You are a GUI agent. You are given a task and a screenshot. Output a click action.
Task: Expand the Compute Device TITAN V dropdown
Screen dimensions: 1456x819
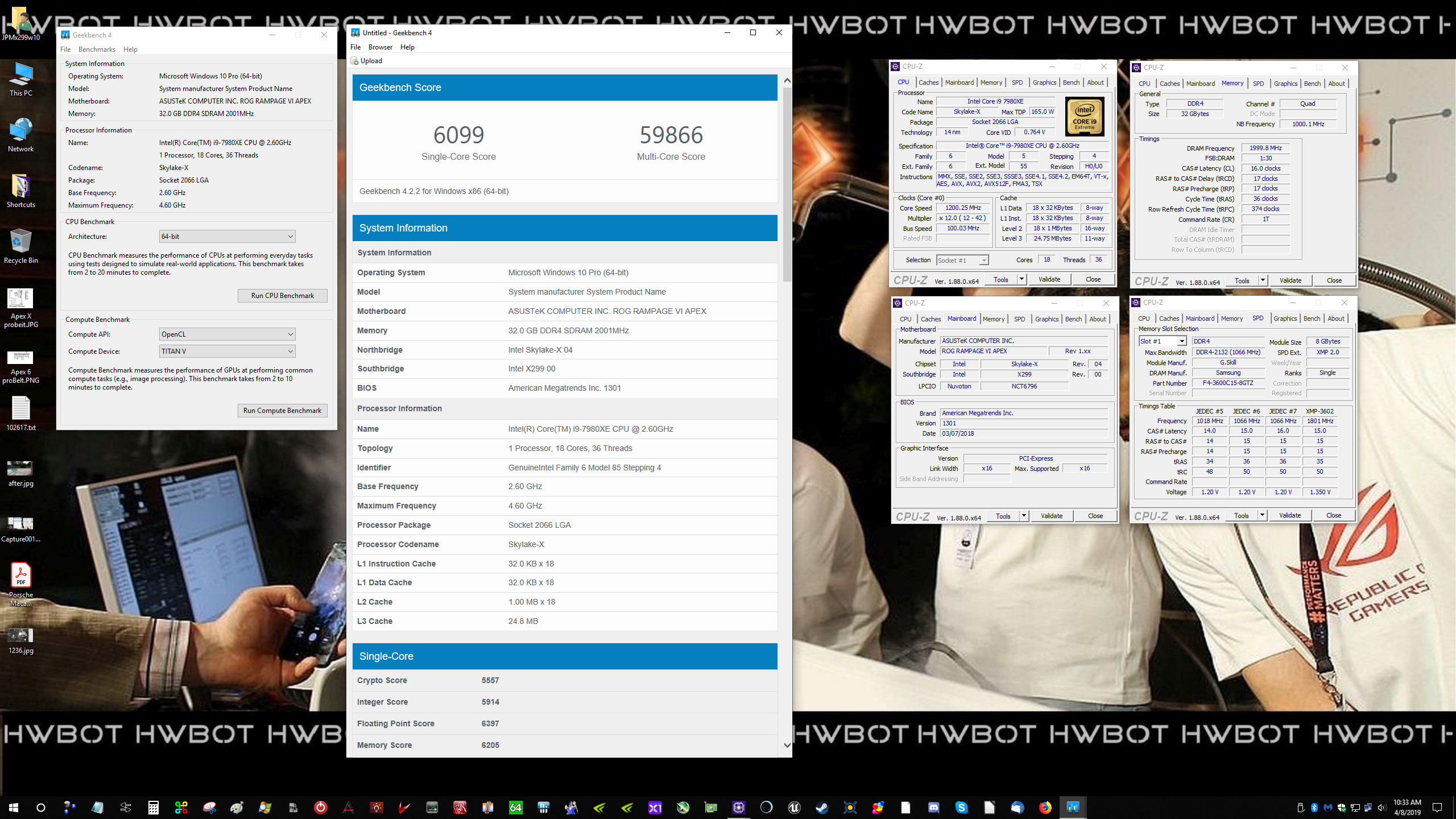click(227, 351)
